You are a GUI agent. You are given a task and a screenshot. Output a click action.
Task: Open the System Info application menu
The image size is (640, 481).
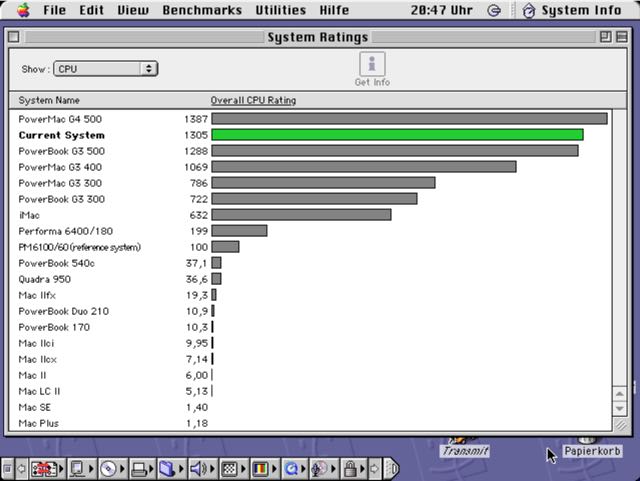(x=572, y=10)
